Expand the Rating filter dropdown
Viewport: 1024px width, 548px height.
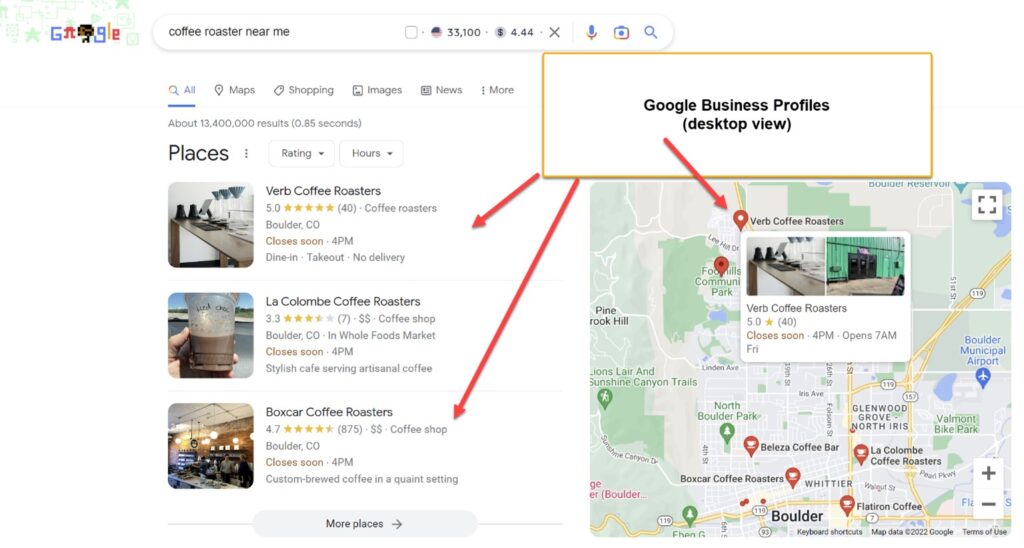click(x=302, y=153)
